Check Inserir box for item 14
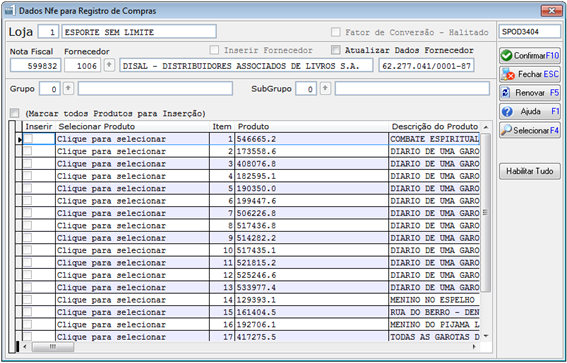The image size is (567, 363). 28,300
